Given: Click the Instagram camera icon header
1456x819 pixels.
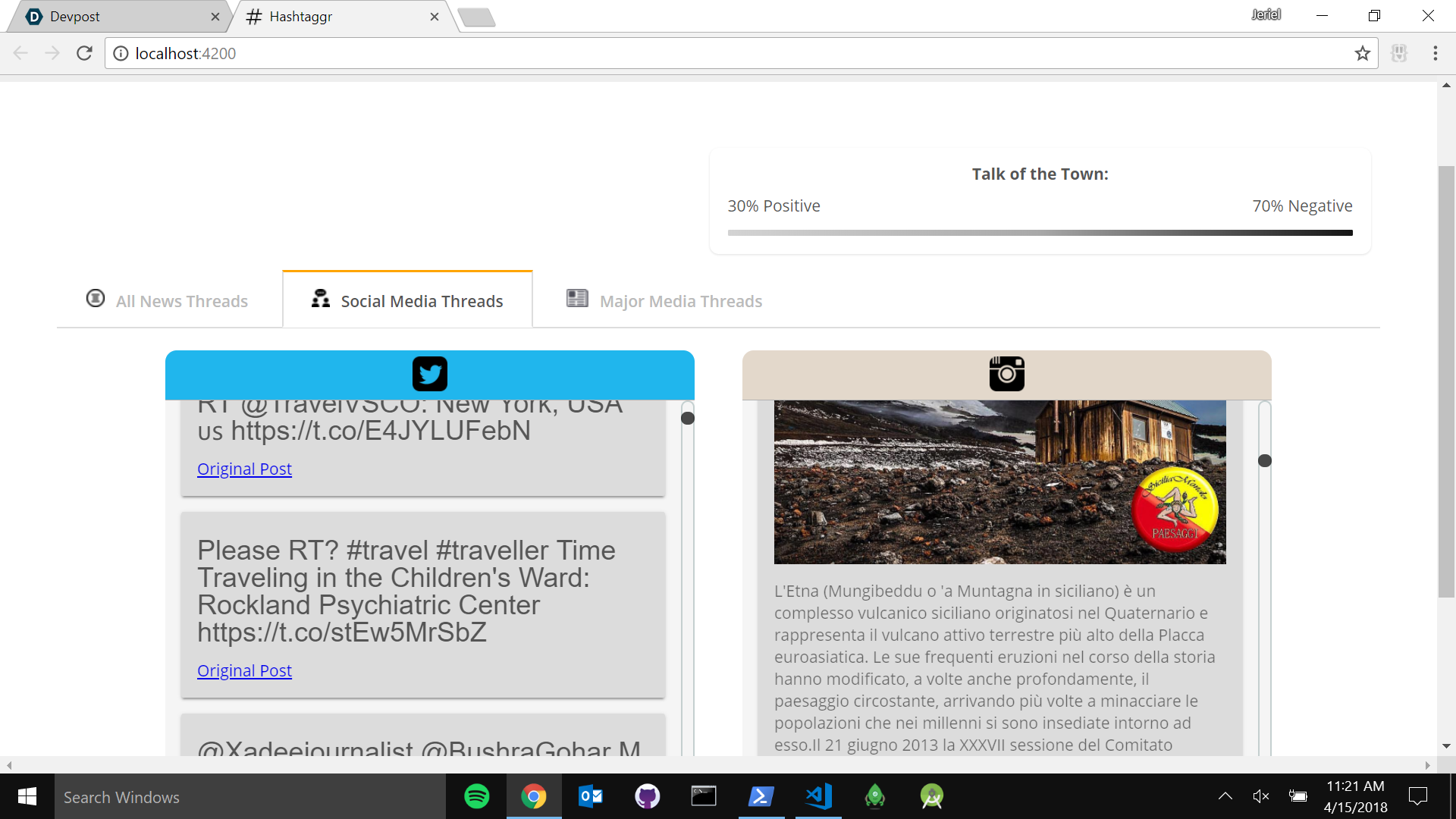Looking at the screenshot, I should 1006,374.
